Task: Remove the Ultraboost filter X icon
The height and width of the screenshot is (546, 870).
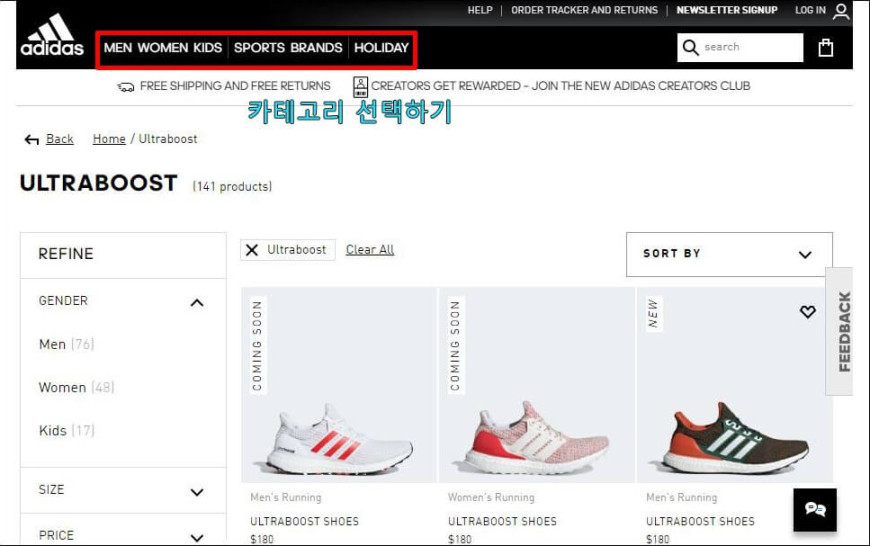Action: [252, 250]
